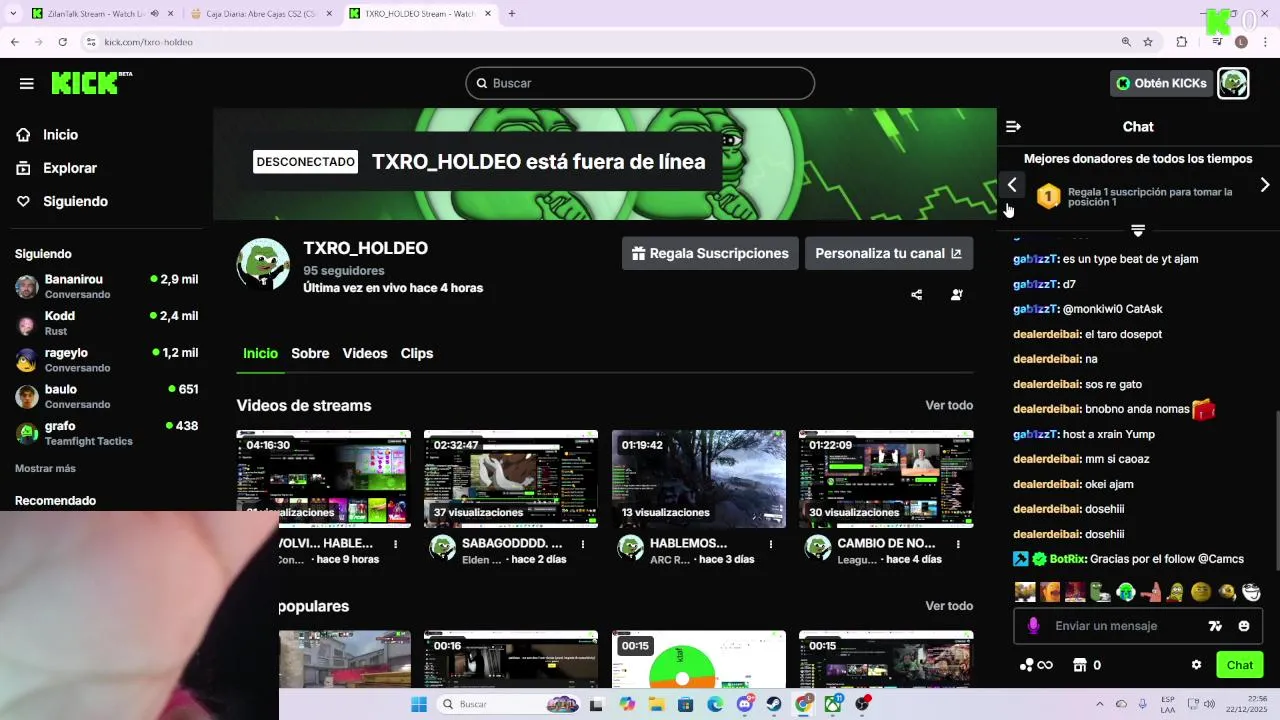Open browser extensions puzzle icon
The image size is (1280, 720).
(x=1182, y=42)
